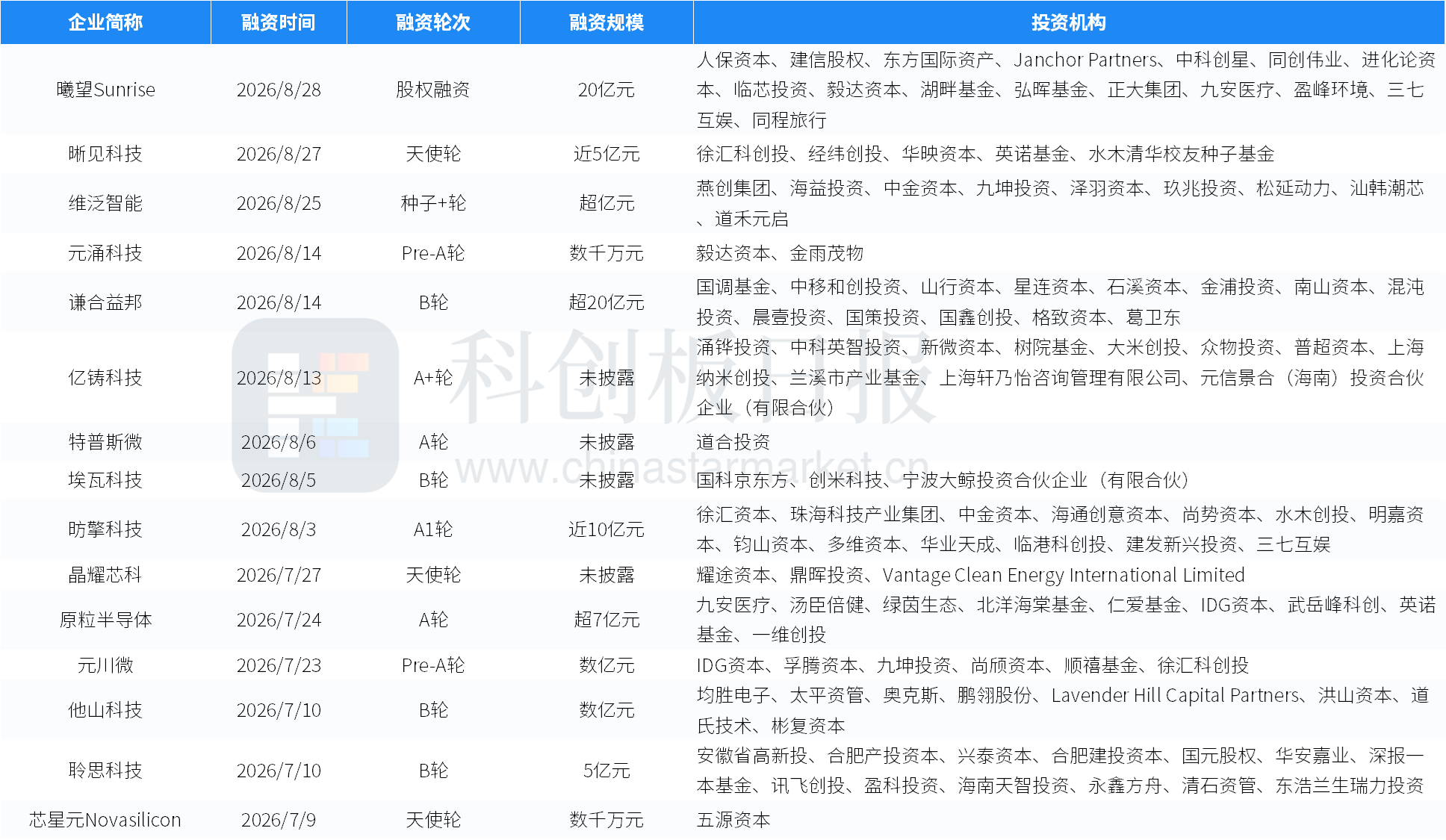This screenshot has height=840, width=1446.
Task: Click the 投资机构 column header
Action: [x=1069, y=22]
